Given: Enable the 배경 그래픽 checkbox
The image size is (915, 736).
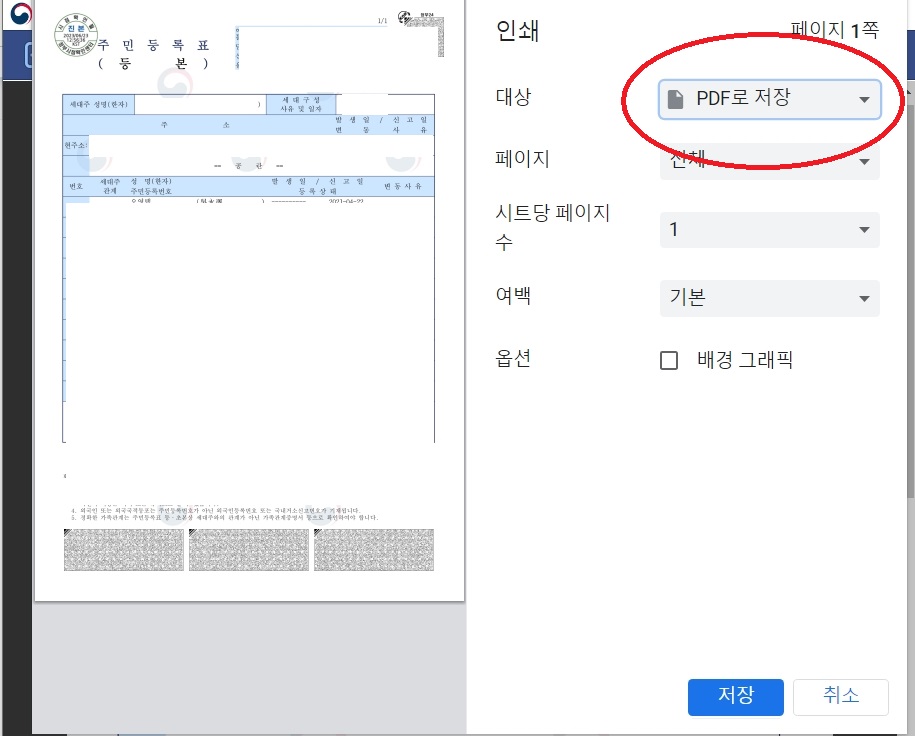Looking at the screenshot, I should tap(668, 361).
